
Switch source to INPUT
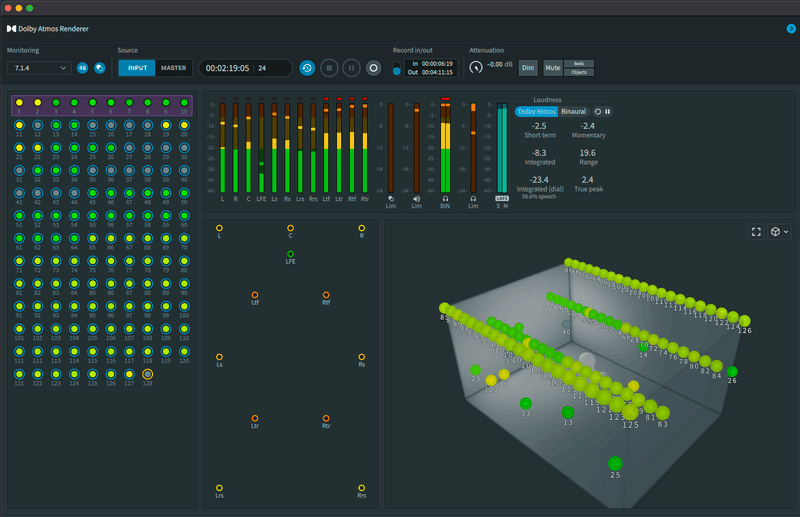coord(137,68)
